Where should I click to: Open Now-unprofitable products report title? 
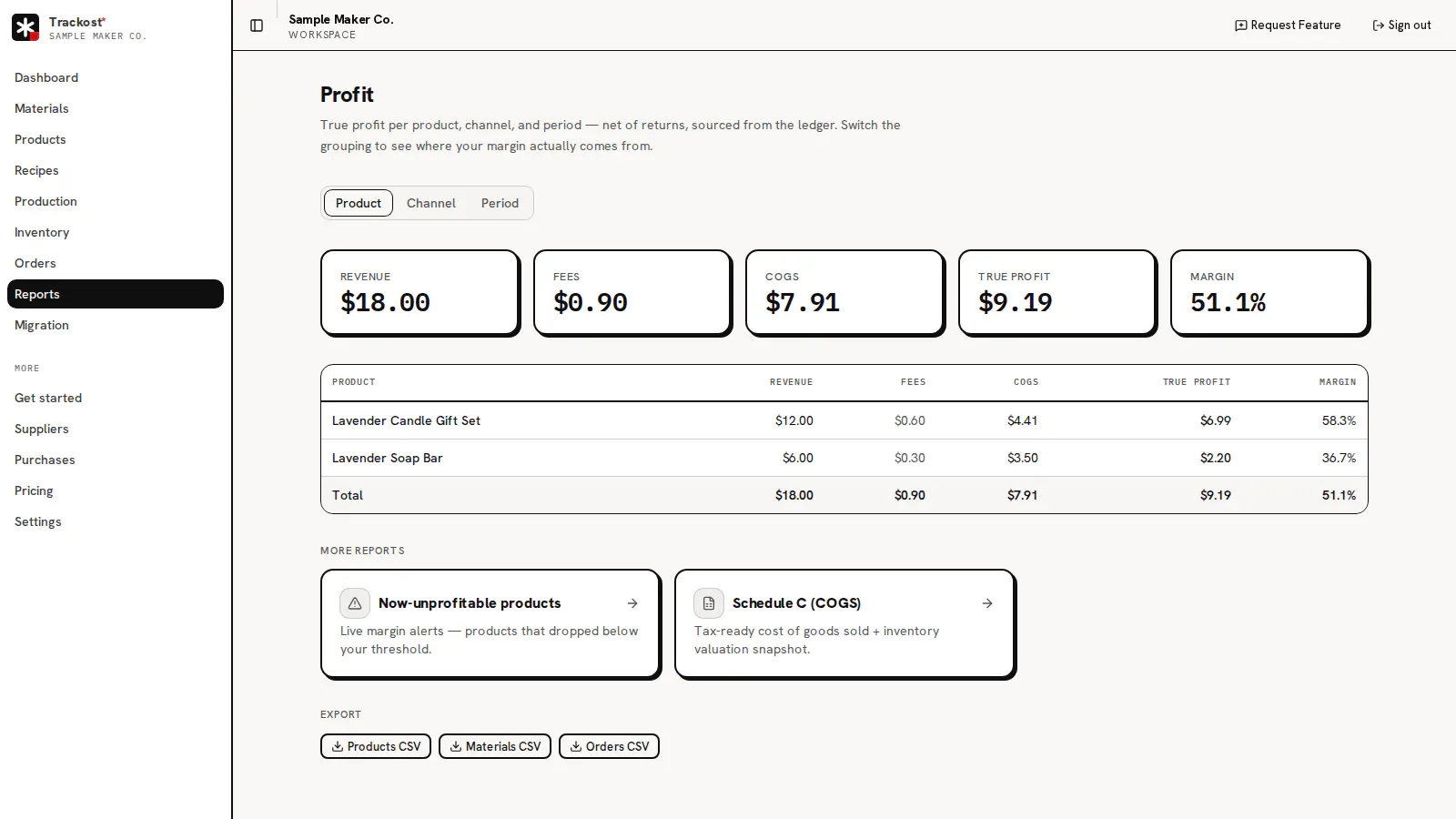pyautogui.click(x=470, y=603)
